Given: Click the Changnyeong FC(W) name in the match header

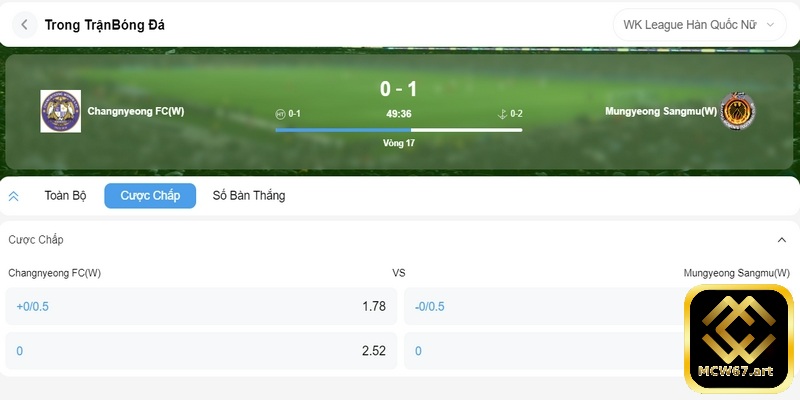Looking at the screenshot, I should (136, 111).
